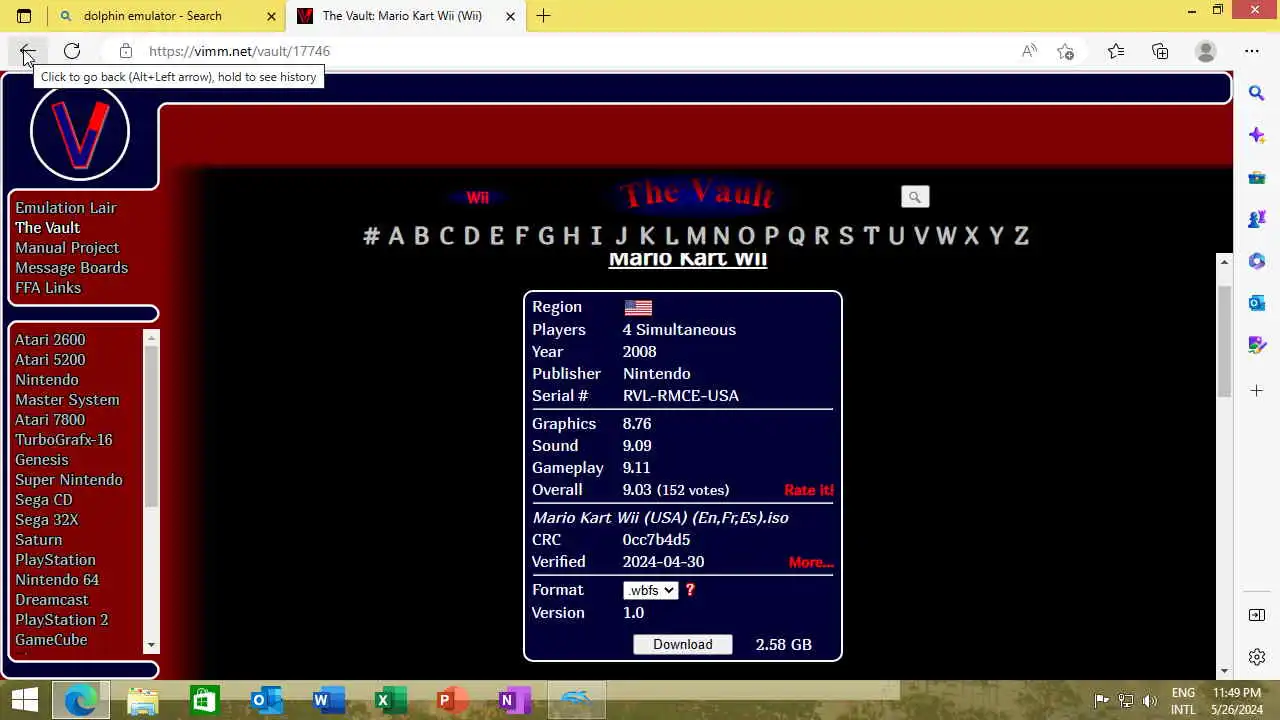The width and height of the screenshot is (1280, 720).
Task: Open sidebar Designer icon
Action: click(x=1257, y=345)
